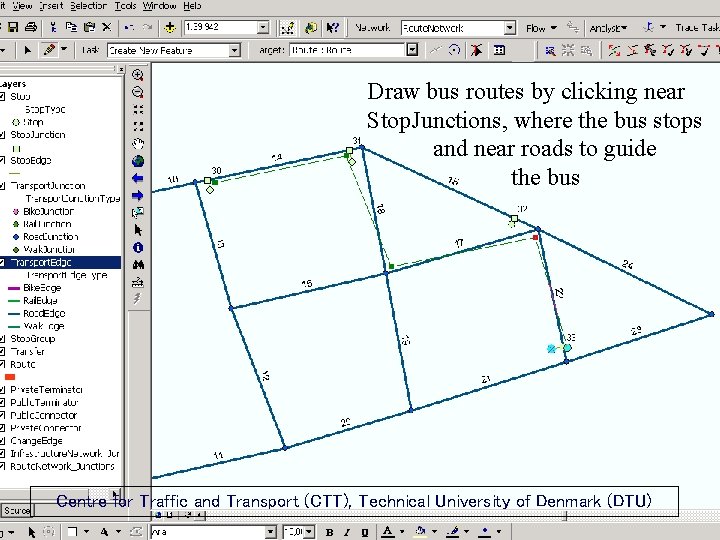Open the Help menu

pyautogui.click(x=192, y=6)
